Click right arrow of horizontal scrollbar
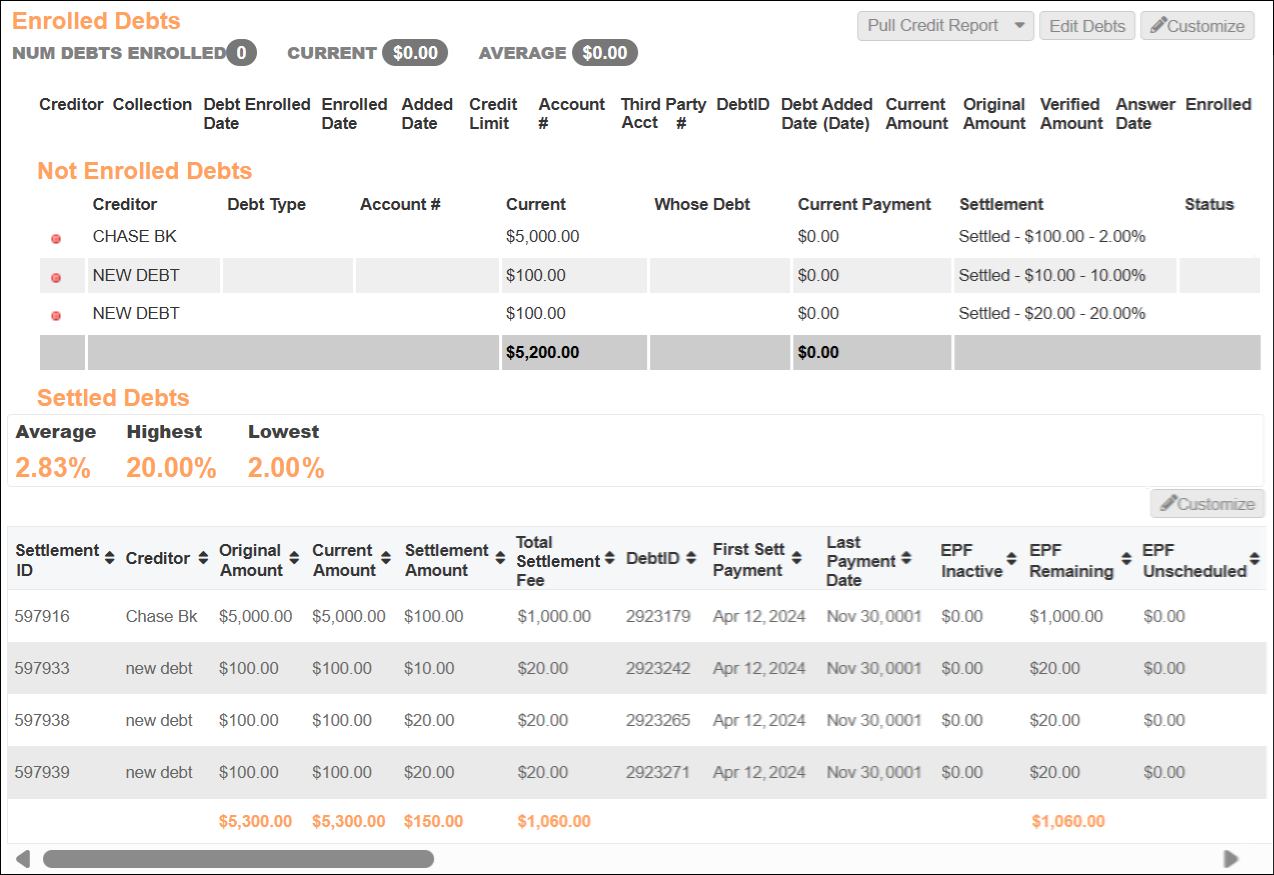The image size is (1274, 875). (x=1231, y=859)
